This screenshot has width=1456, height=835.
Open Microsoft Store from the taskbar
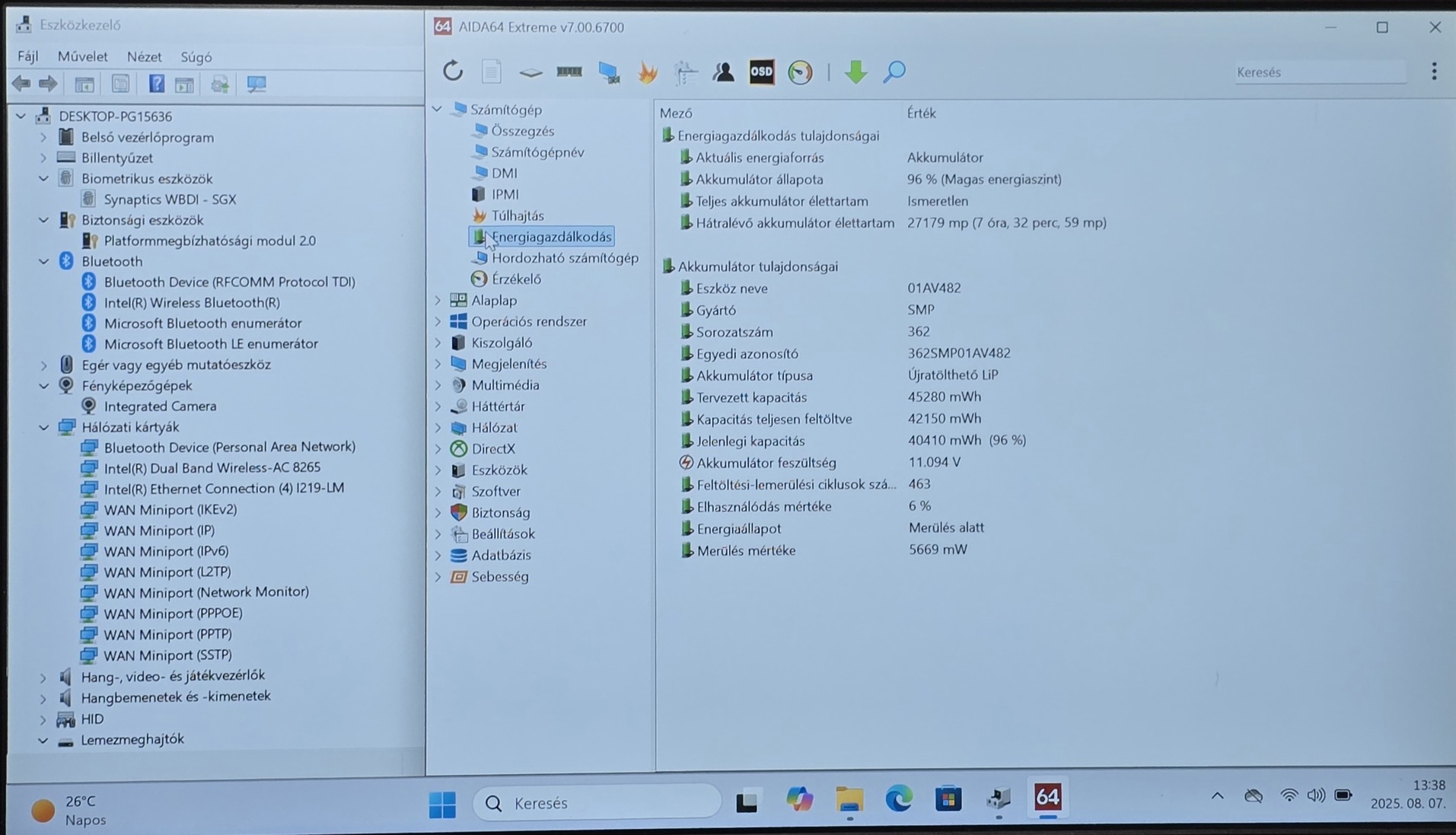click(948, 799)
